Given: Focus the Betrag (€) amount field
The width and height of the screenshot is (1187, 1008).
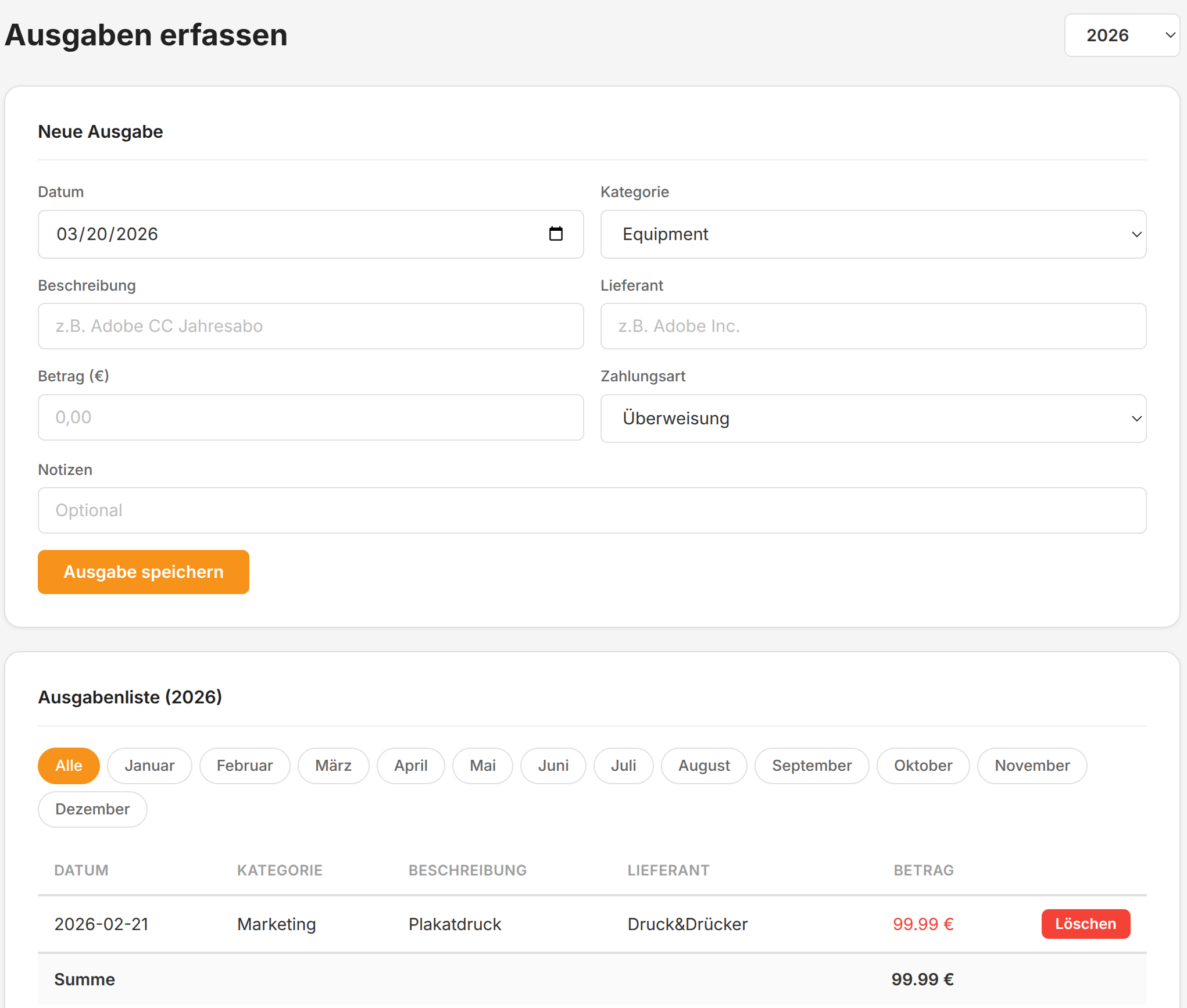Looking at the screenshot, I should [310, 417].
